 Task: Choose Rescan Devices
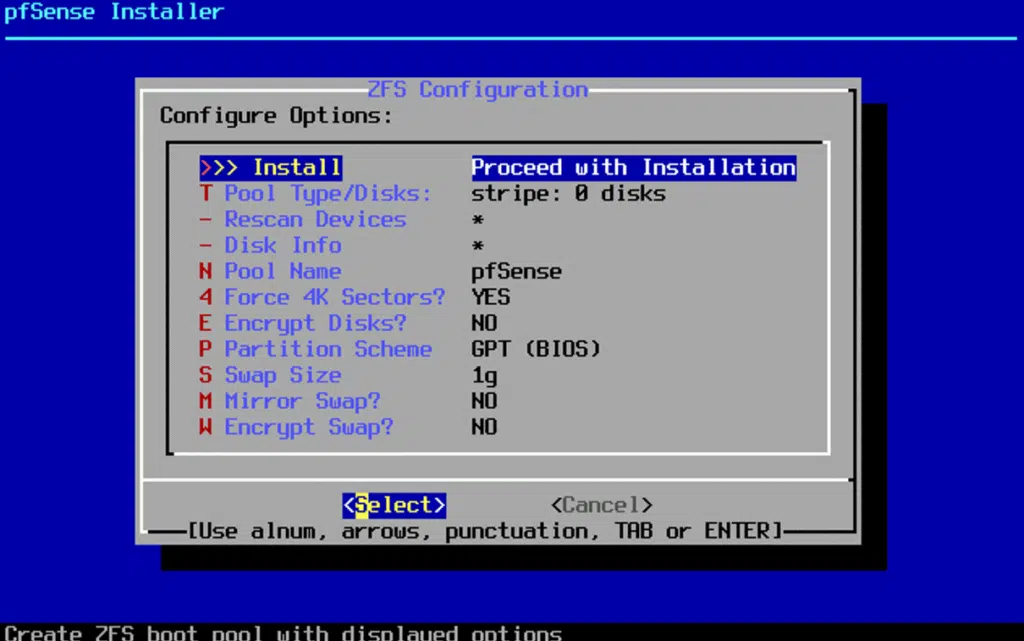[315, 220]
